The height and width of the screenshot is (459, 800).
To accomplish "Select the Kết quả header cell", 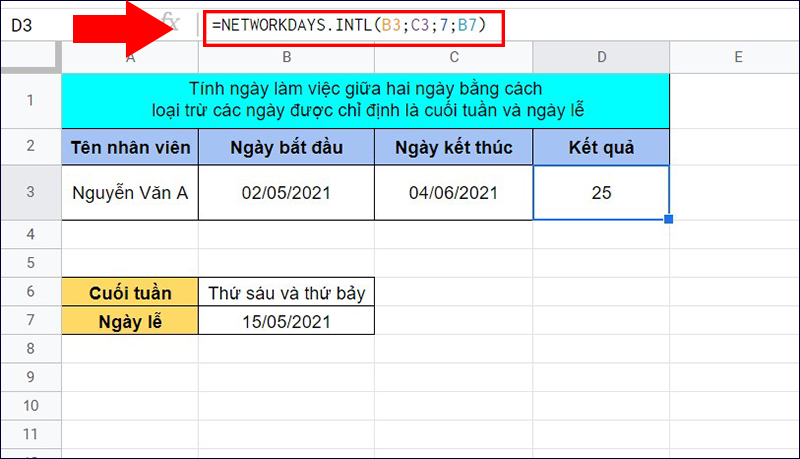I will 601,148.
